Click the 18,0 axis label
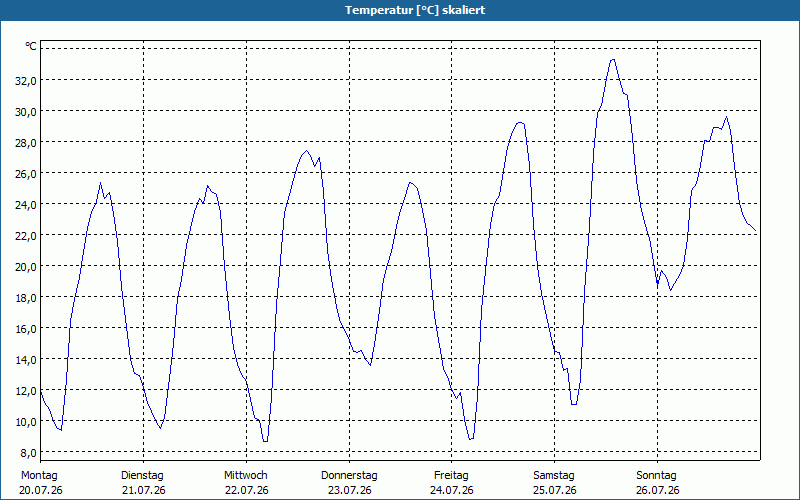 26,298
